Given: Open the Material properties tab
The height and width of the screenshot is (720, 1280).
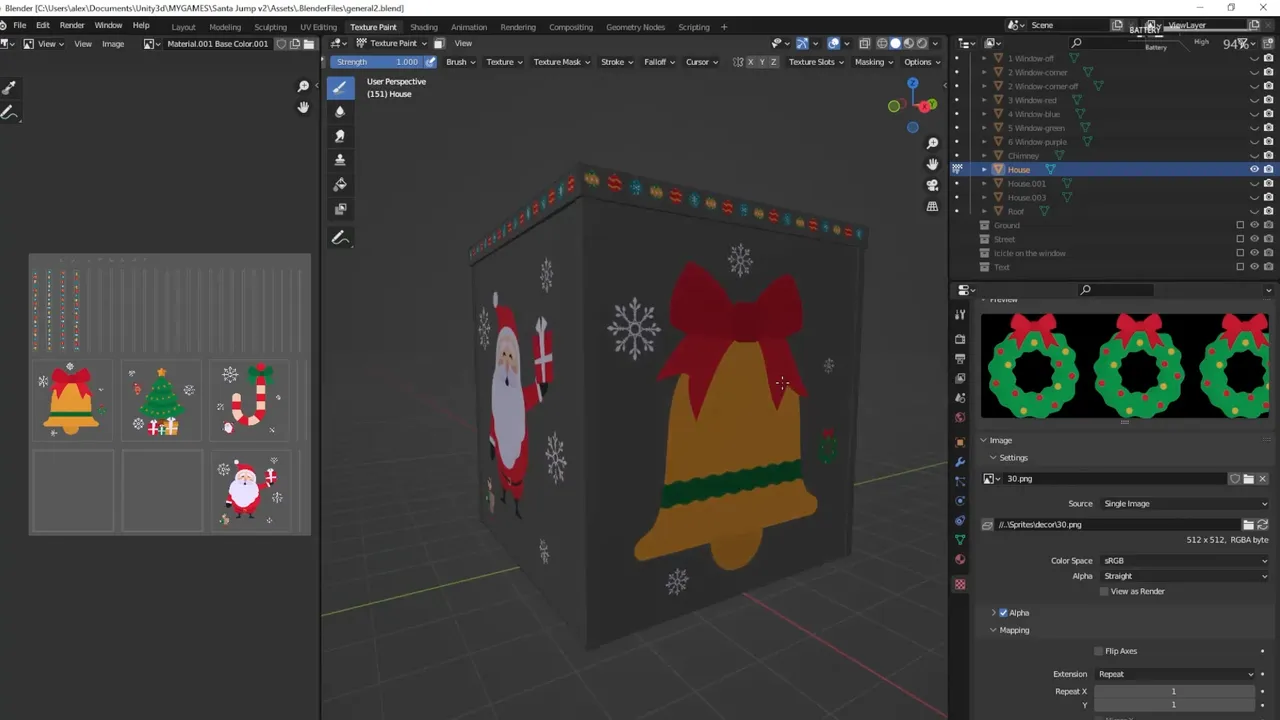Looking at the screenshot, I should coord(960,560).
